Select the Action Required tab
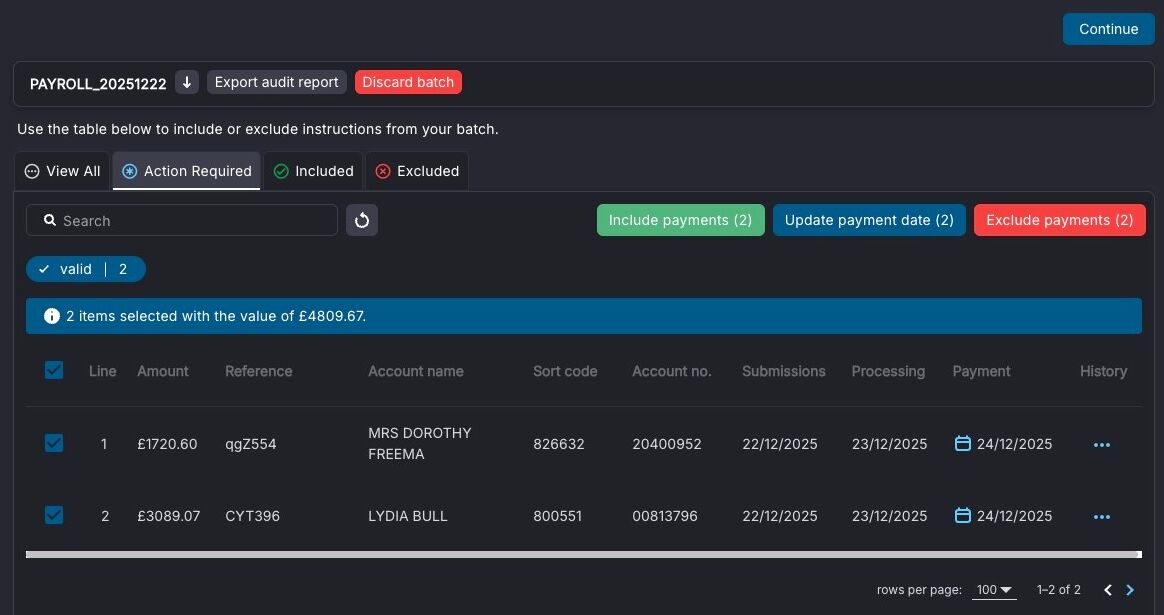 pyautogui.click(x=186, y=171)
